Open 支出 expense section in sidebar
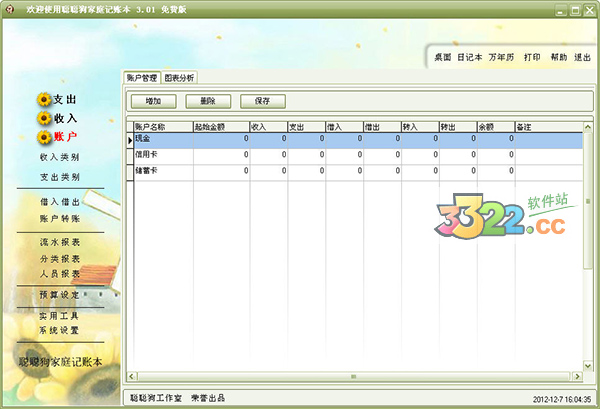The width and height of the screenshot is (600, 409). (64, 99)
